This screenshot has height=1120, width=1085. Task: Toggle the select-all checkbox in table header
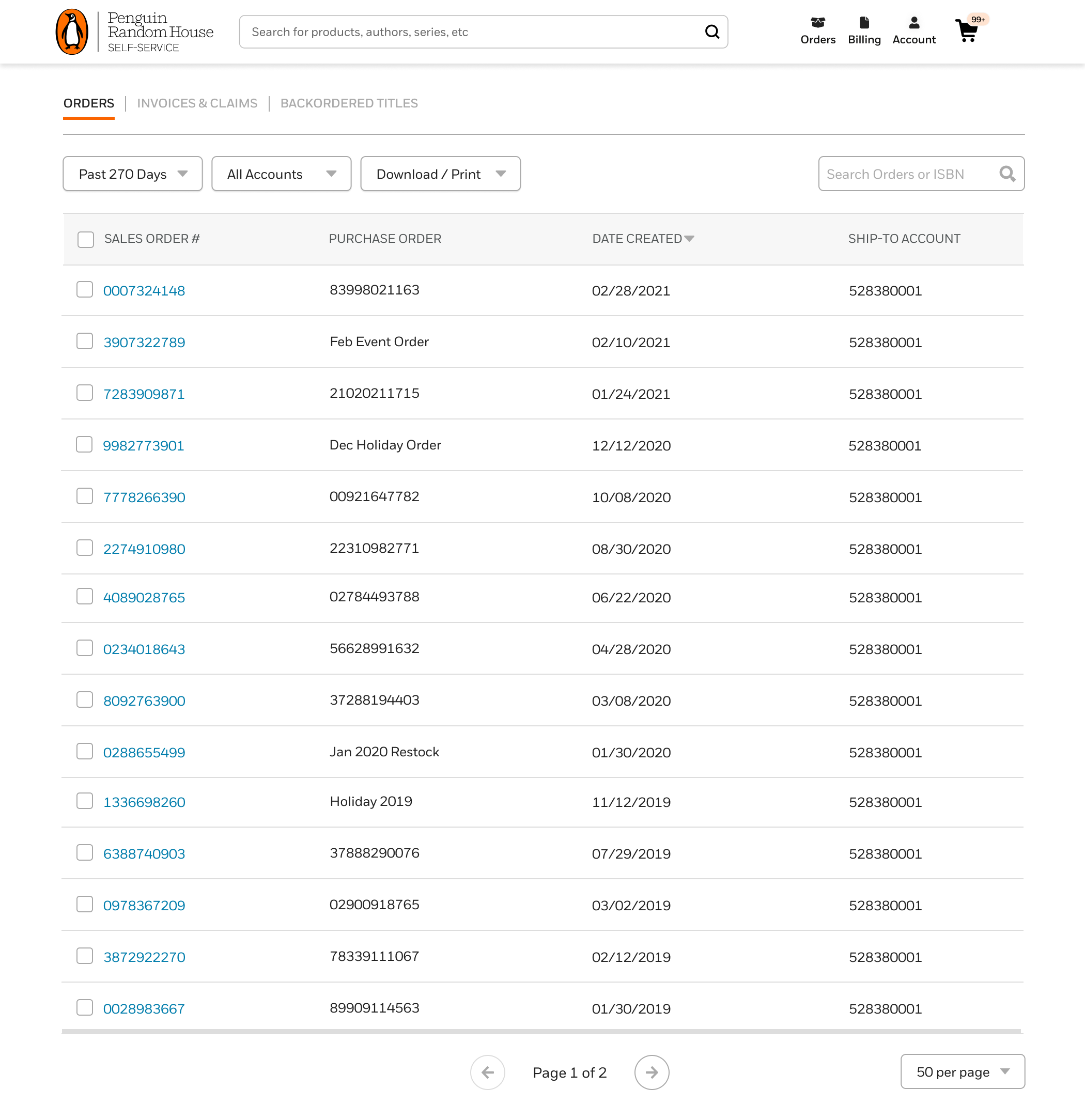click(x=86, y=239)
